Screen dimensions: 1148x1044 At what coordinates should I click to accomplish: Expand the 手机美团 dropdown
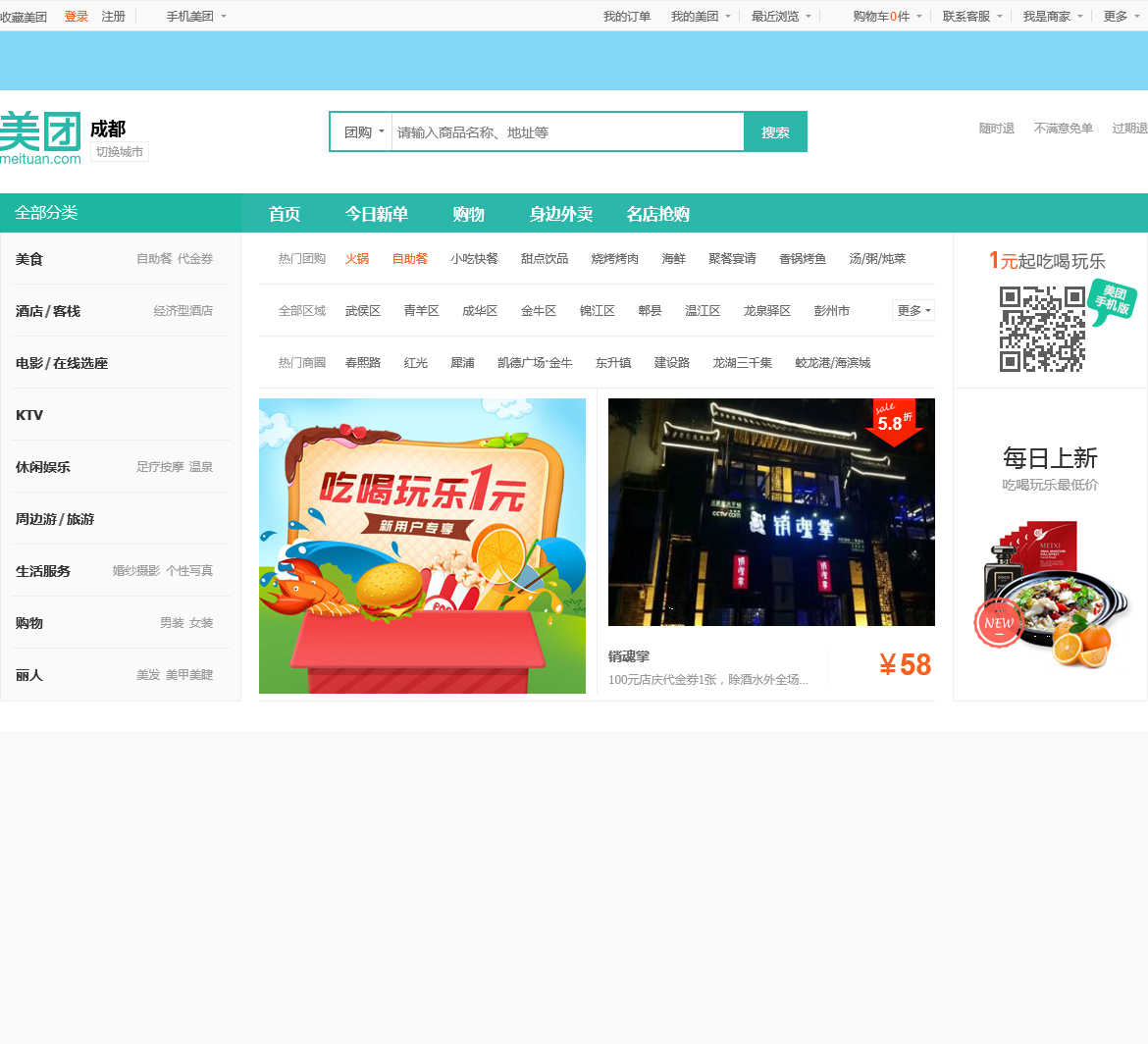pyautogui.click(x=195, y=16)
